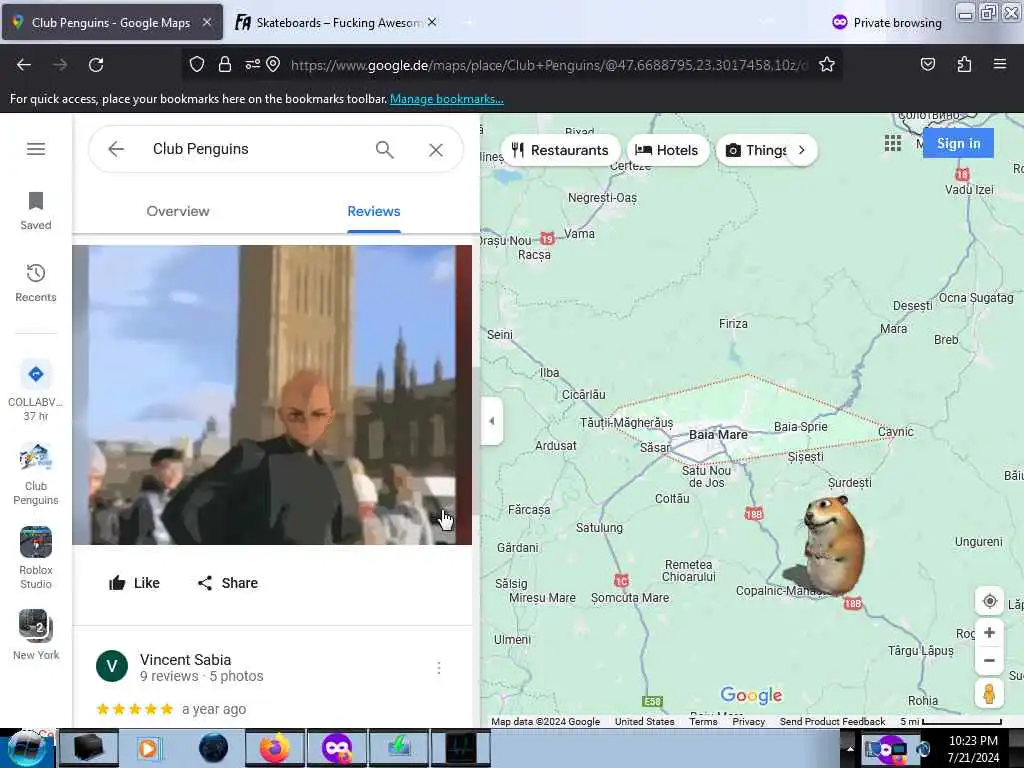Clear the Club Penguins search with X
The height and width of the screenshot is (768, 1024).
coord(436,150)
